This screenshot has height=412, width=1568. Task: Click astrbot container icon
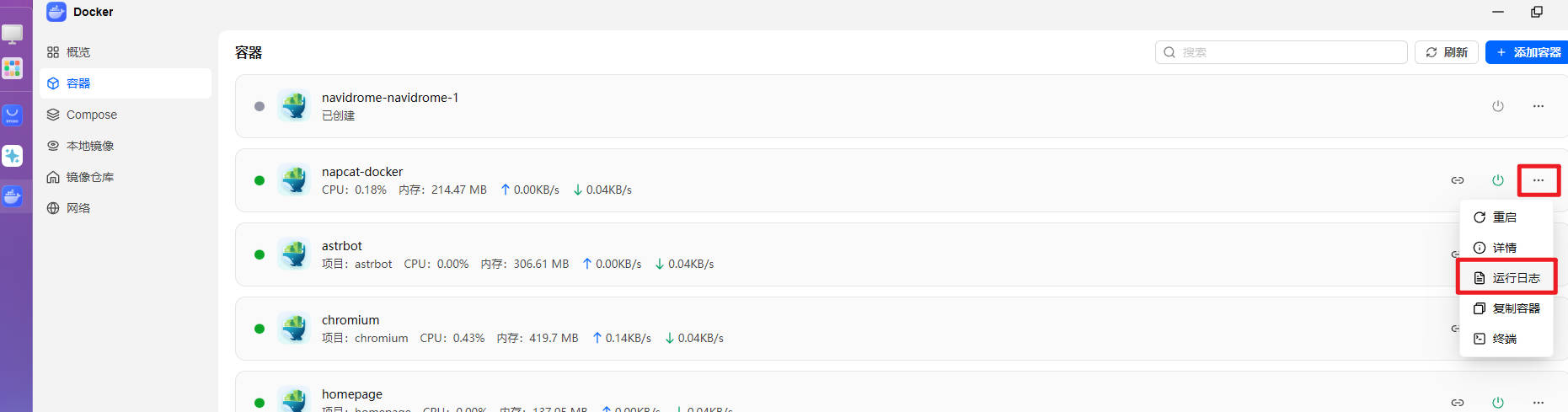click(294, 254)
